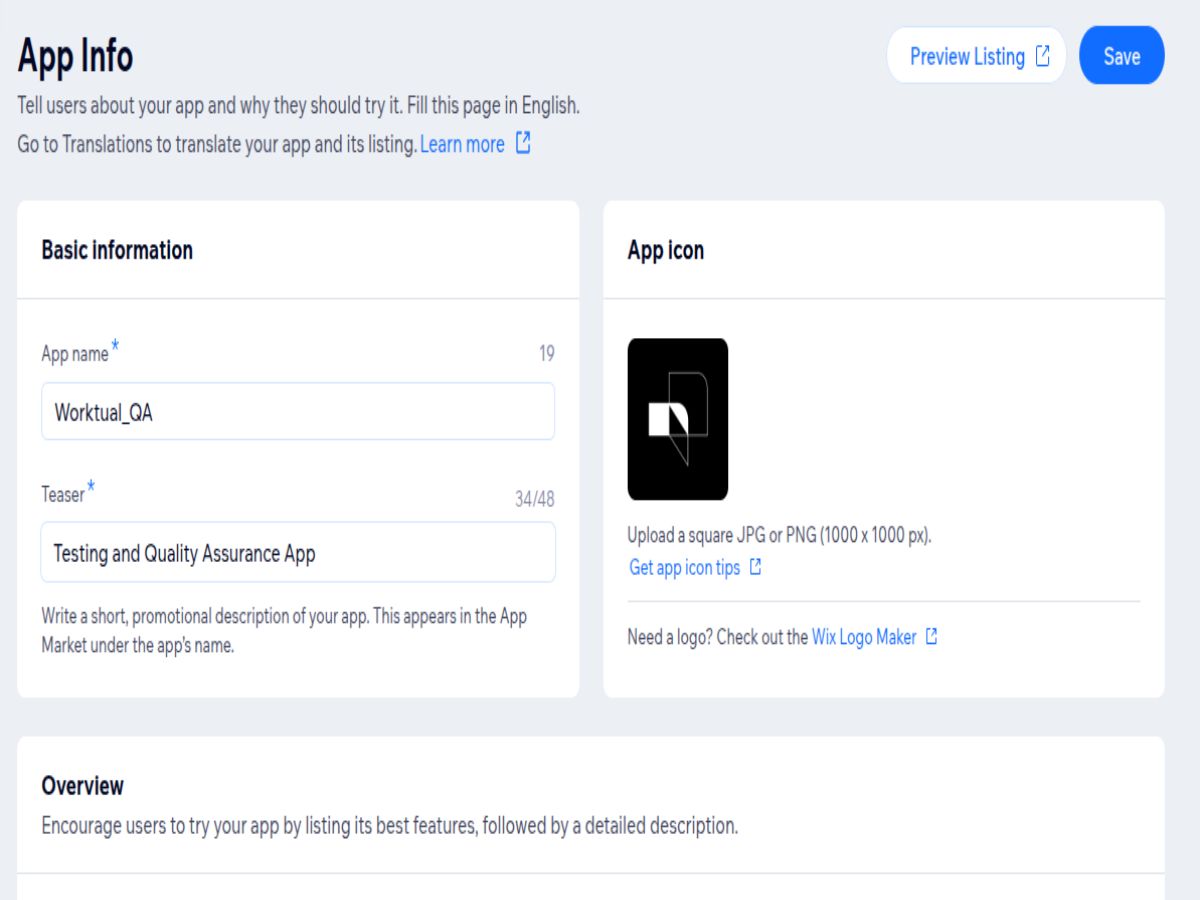Click the 34/48 teaser character counter
Image resolution: width=1200 pixels, height=900 pixels.
point(535,499)
